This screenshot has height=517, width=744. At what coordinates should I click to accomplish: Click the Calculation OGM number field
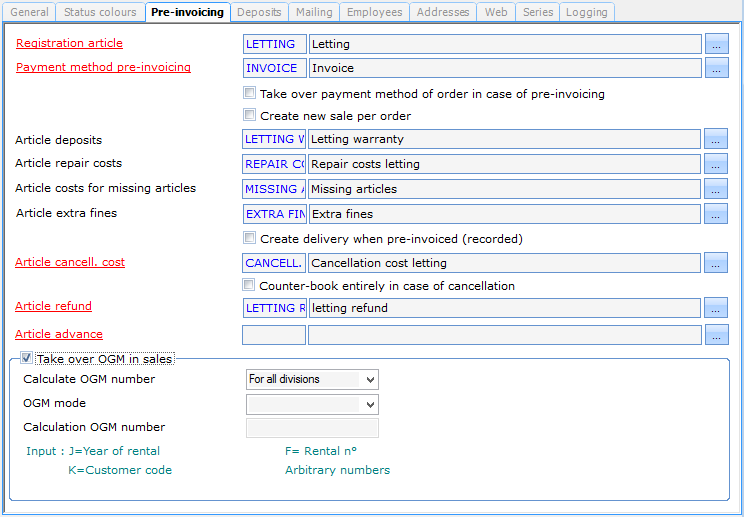click(x=312, y=428)
